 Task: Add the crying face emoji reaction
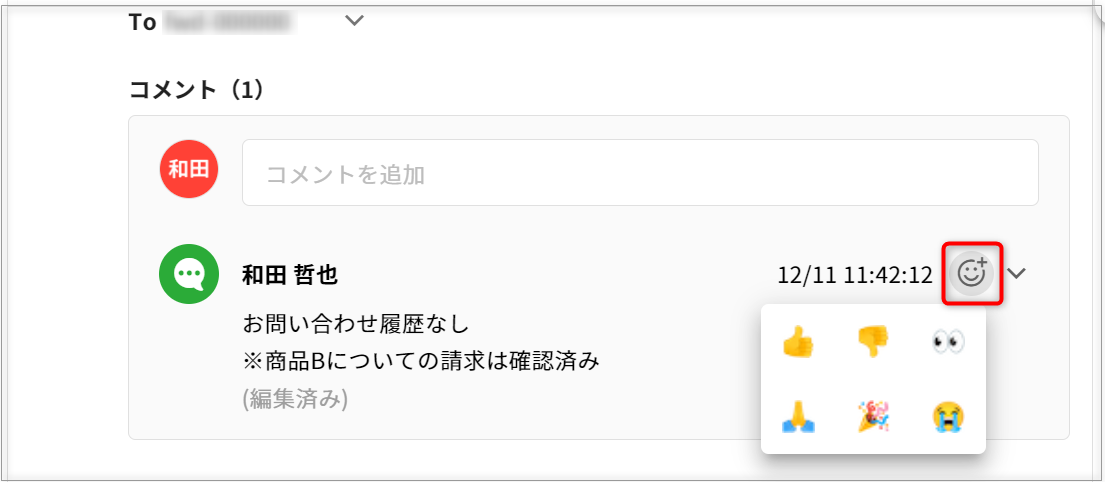[x=947, y=416]
